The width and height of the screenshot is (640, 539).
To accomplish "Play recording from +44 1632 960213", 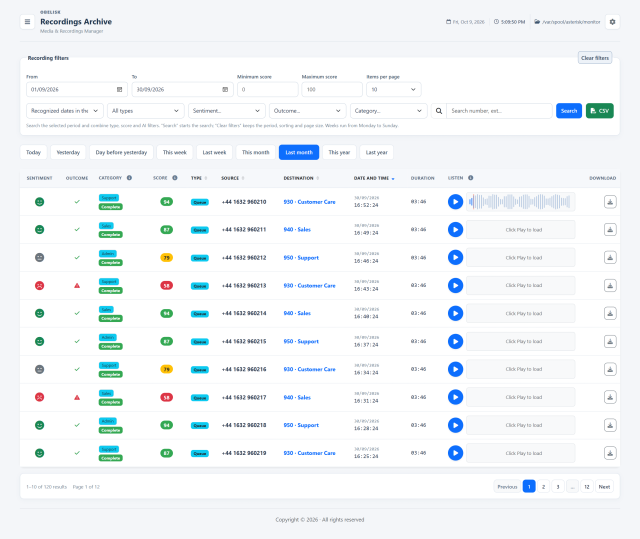I will (x=455, y=285).
